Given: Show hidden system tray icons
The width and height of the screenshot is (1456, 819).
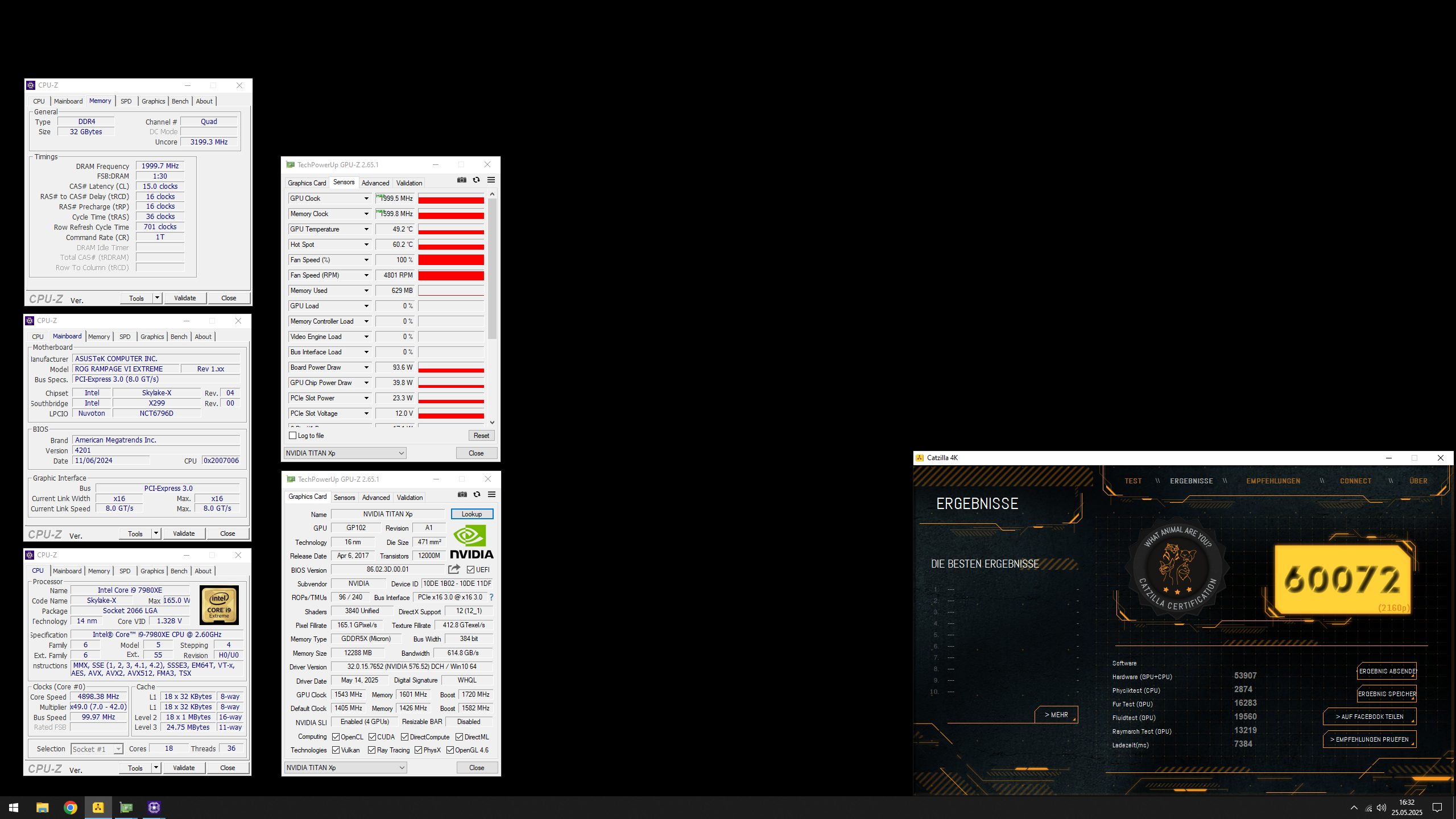Looking at the screenshot, I should [1354, 808].
